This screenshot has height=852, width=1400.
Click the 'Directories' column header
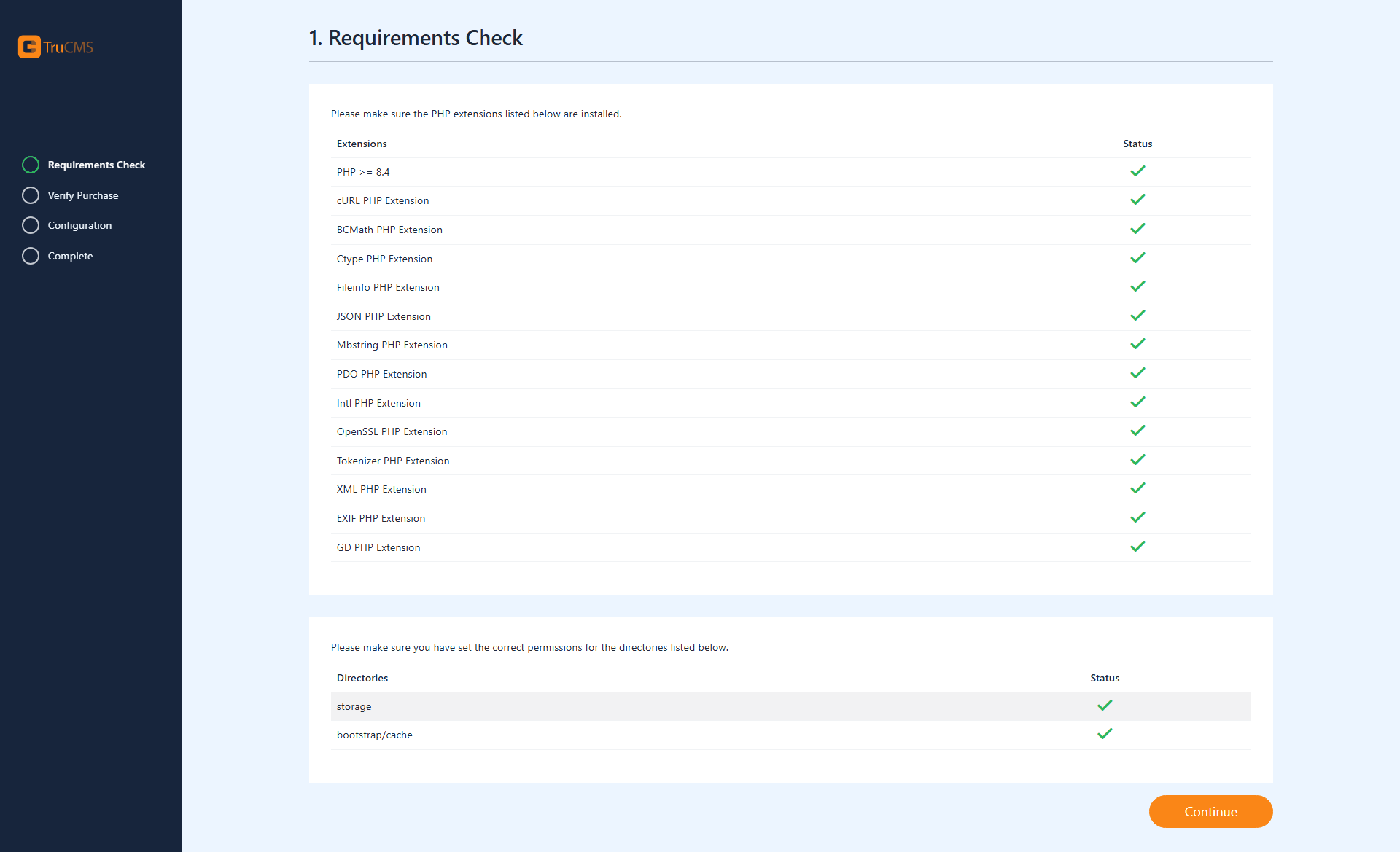362,678
